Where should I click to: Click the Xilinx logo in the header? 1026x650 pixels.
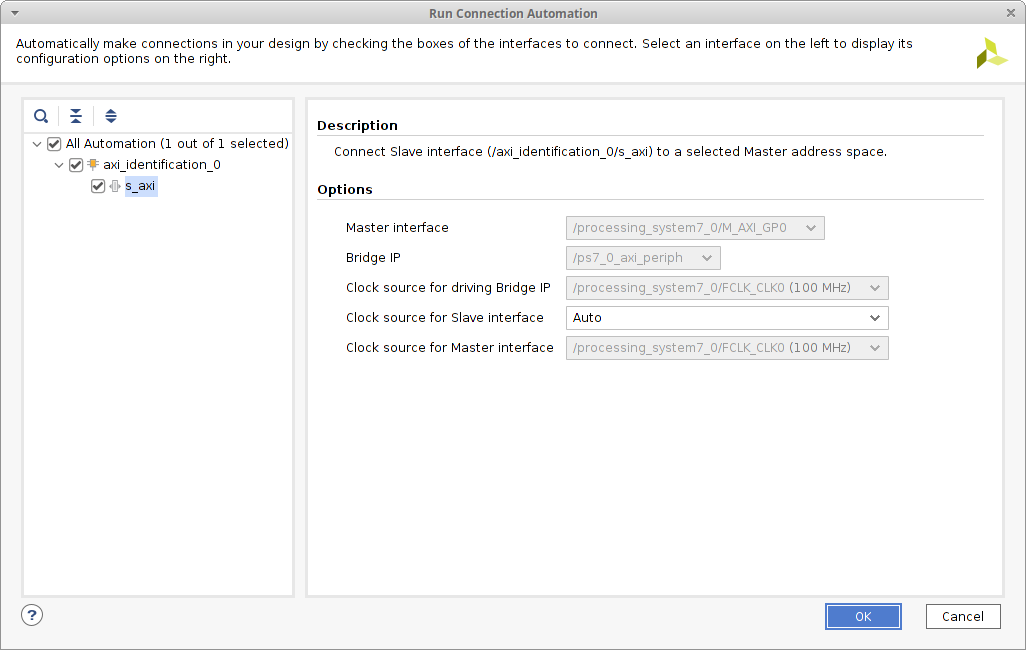pyautogui.click(x=992, y=54)
